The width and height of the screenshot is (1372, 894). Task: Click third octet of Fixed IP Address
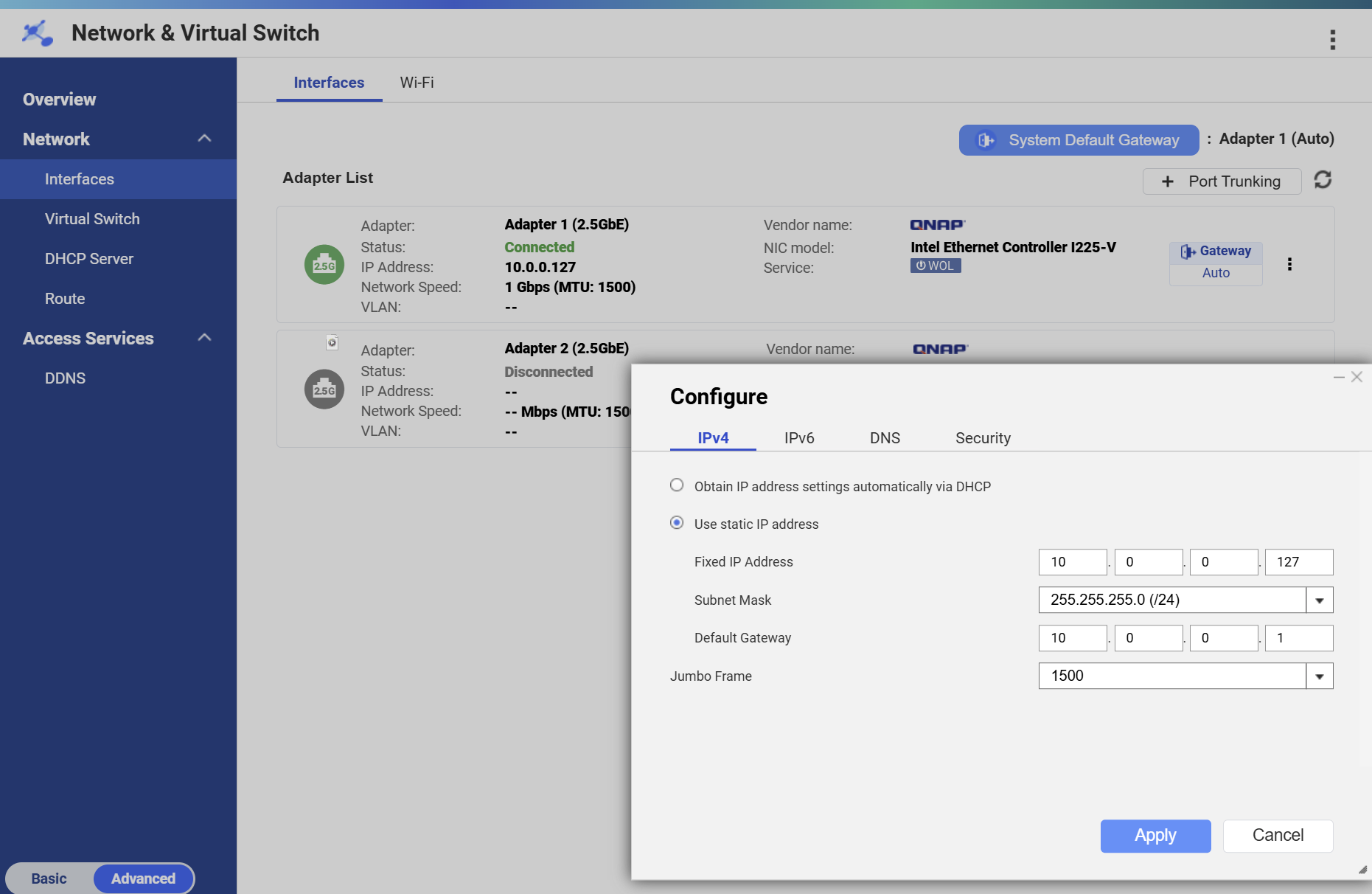click(x=1224, y=562)
